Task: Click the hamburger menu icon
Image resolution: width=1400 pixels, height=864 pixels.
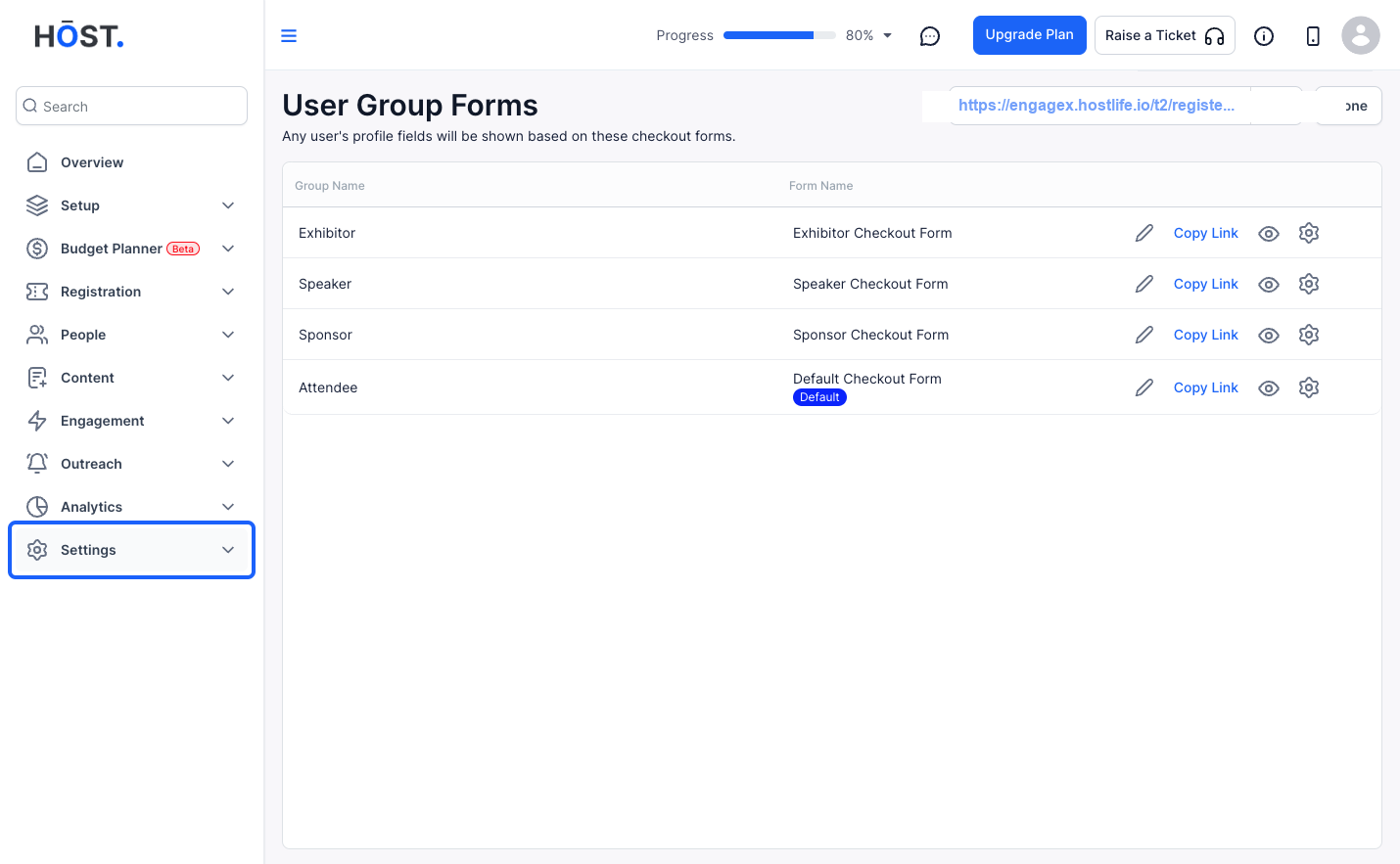Action: pyautogui.click(x=289, y=36)
